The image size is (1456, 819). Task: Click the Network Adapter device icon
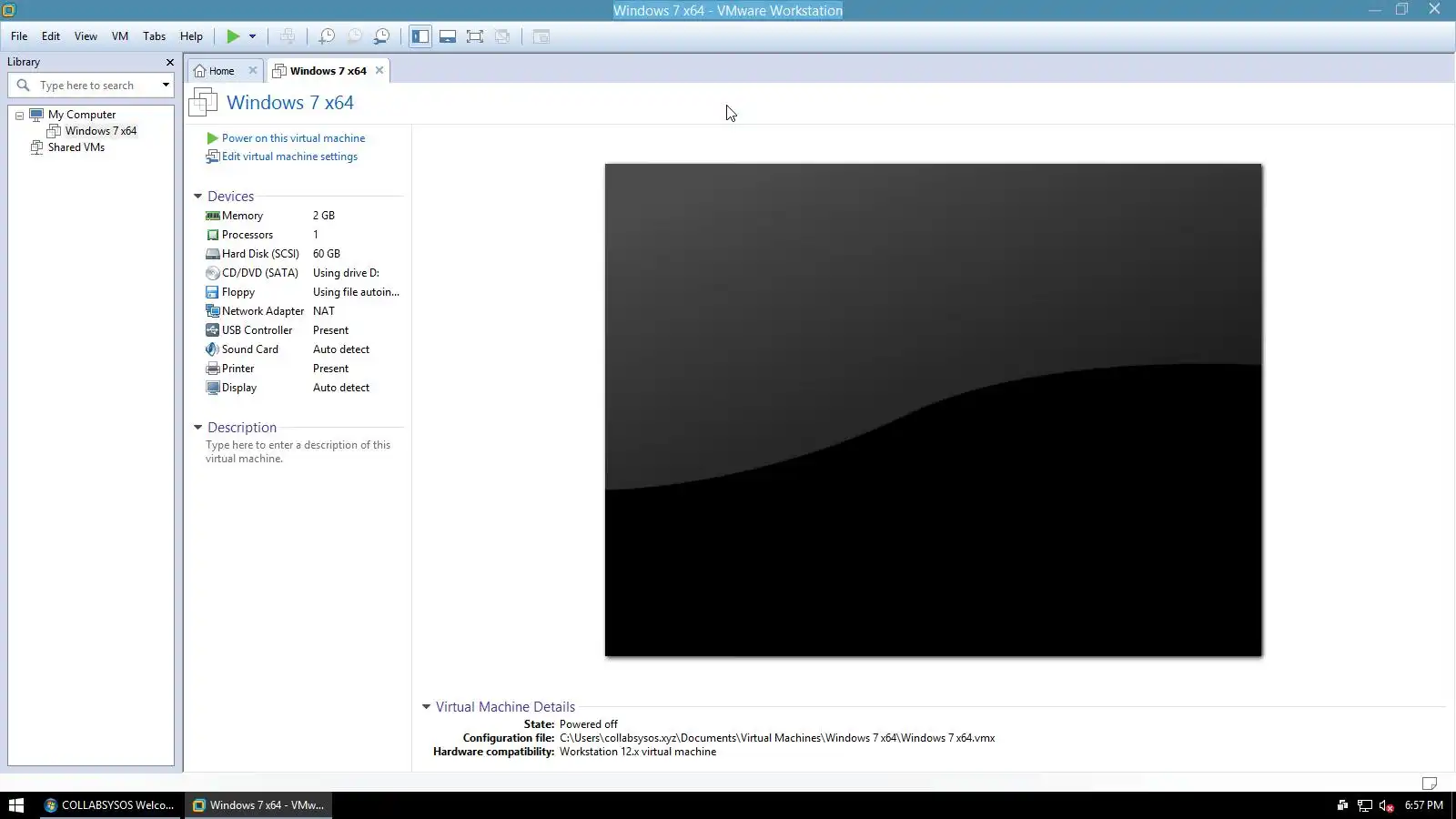[x=213, y=311]
